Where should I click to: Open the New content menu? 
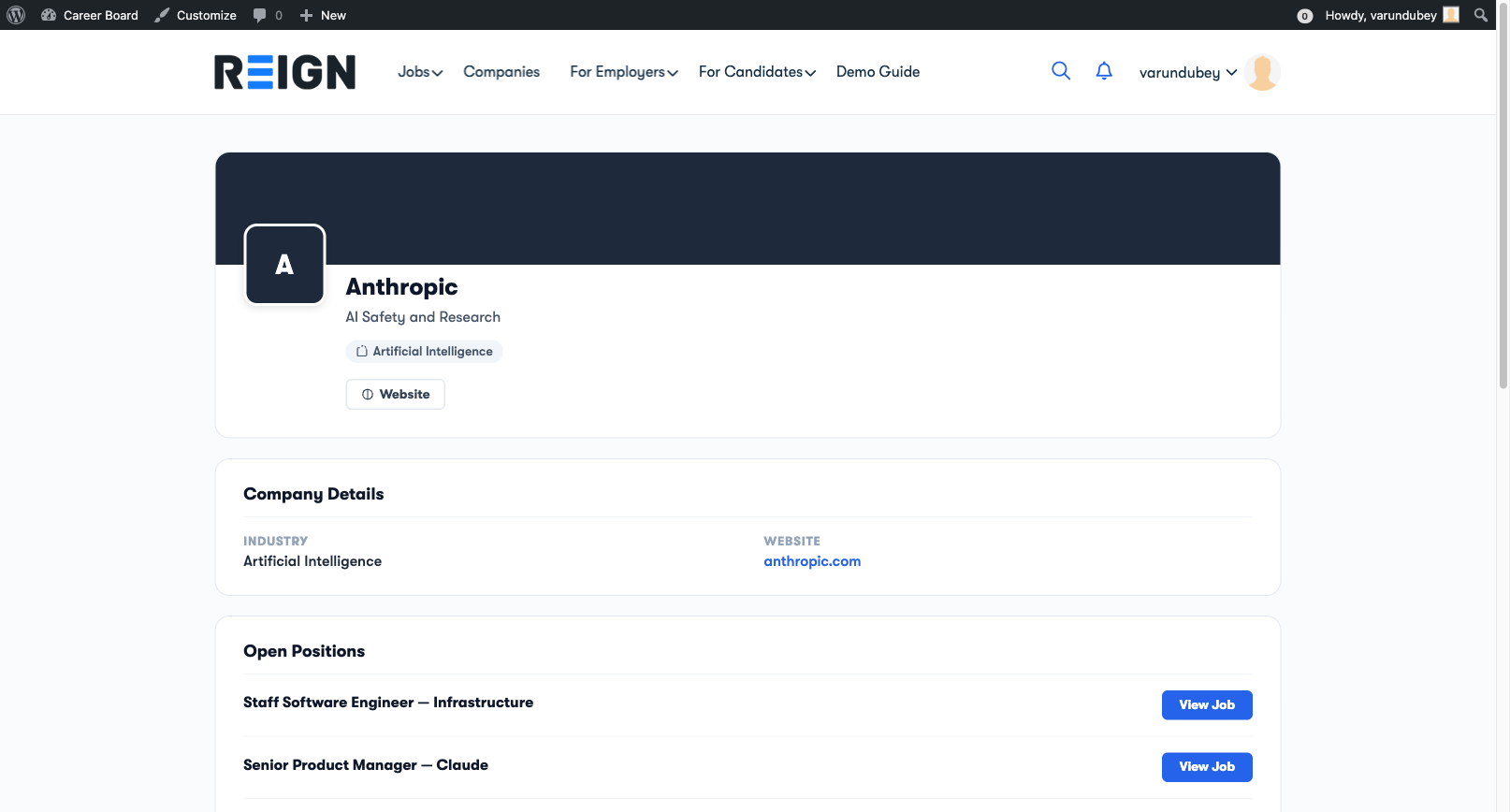pyautogui.click(x=323, y=15)
